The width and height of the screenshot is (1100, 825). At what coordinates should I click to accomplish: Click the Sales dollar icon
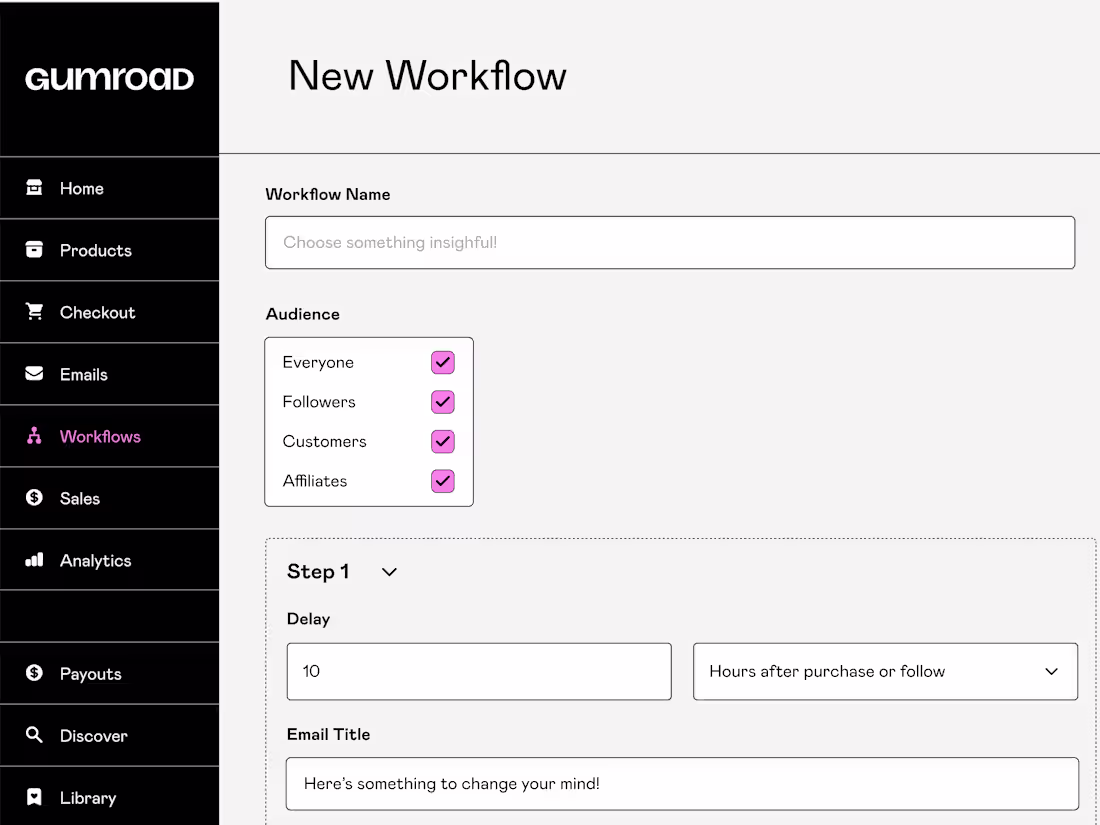[33, 498]
